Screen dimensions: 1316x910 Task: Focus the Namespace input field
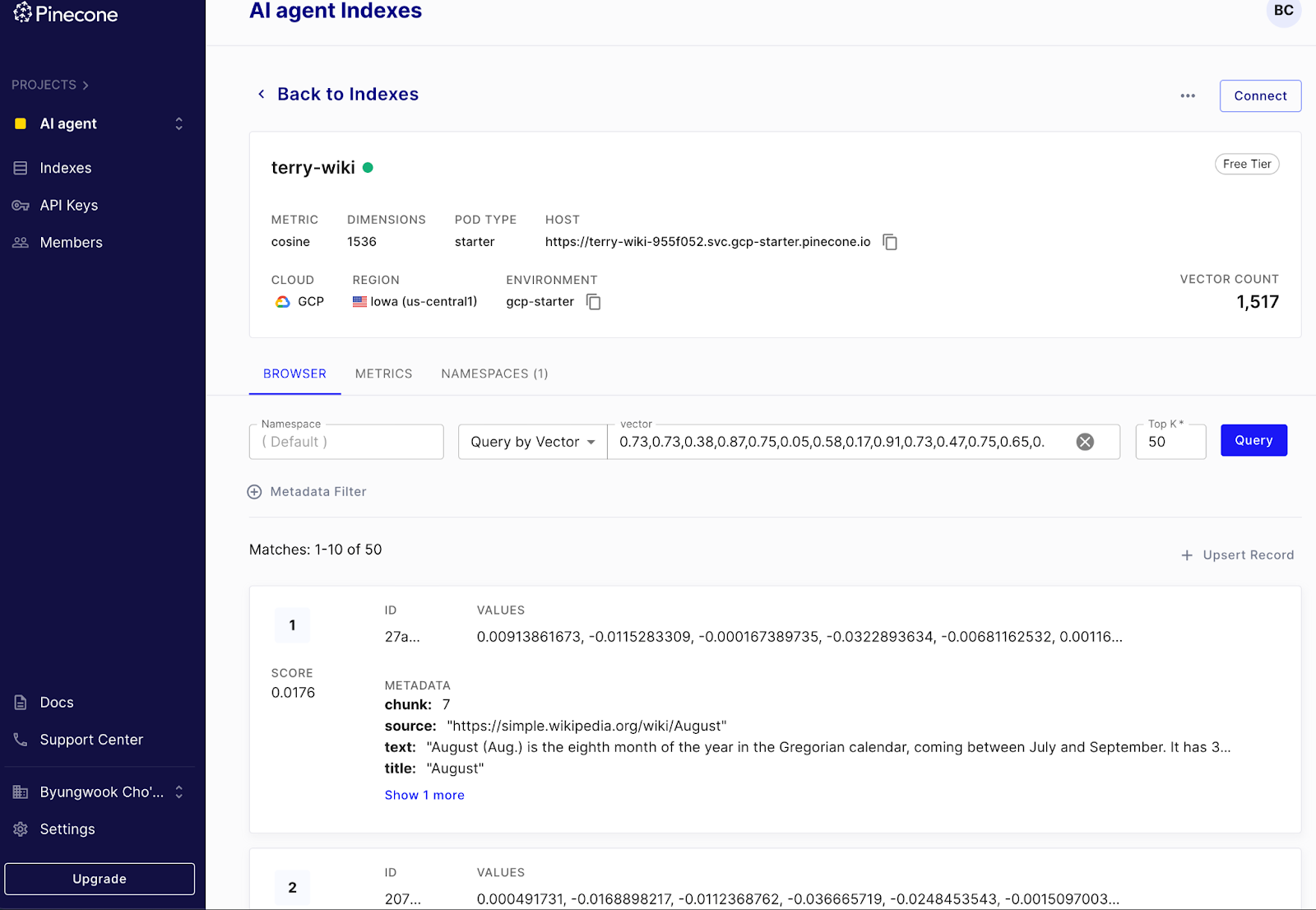click(346, 442)
